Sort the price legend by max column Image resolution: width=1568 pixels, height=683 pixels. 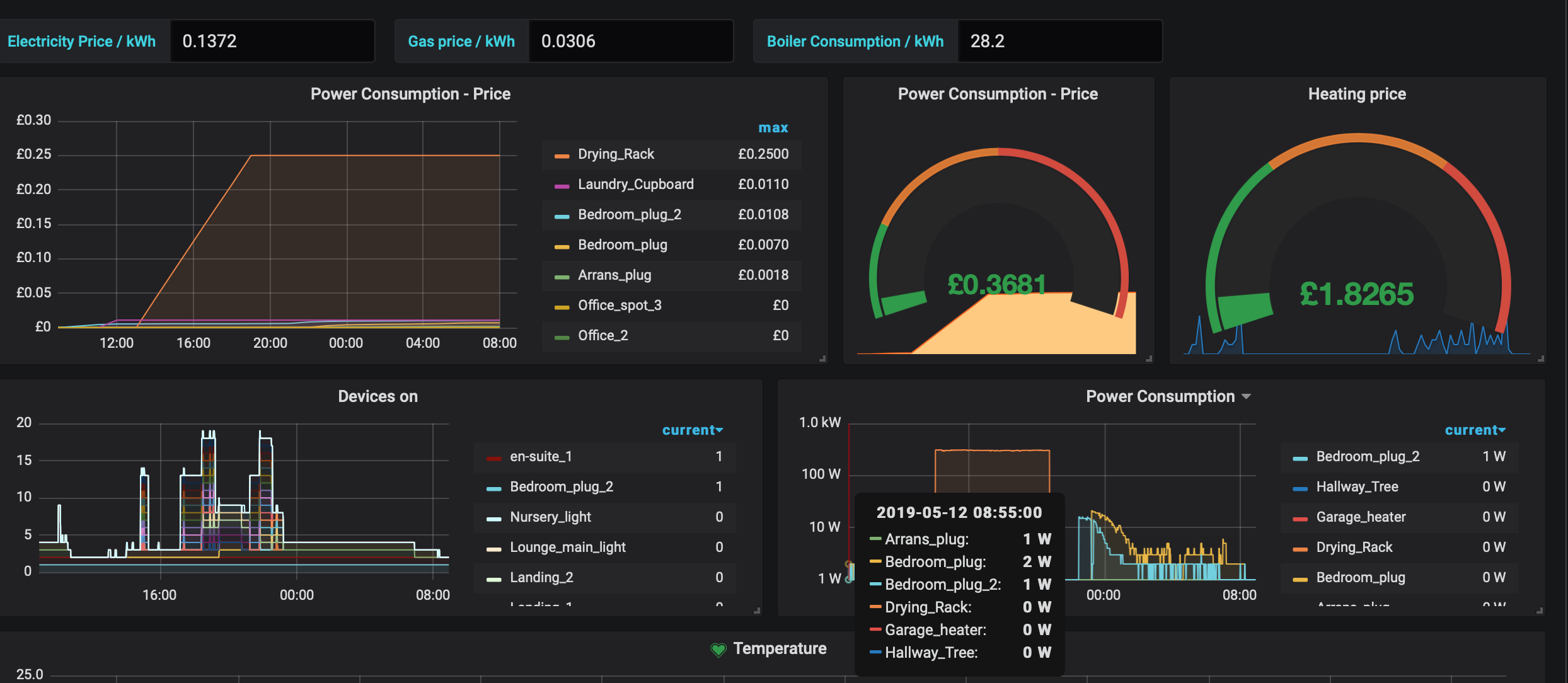click(x=773, y=128)
